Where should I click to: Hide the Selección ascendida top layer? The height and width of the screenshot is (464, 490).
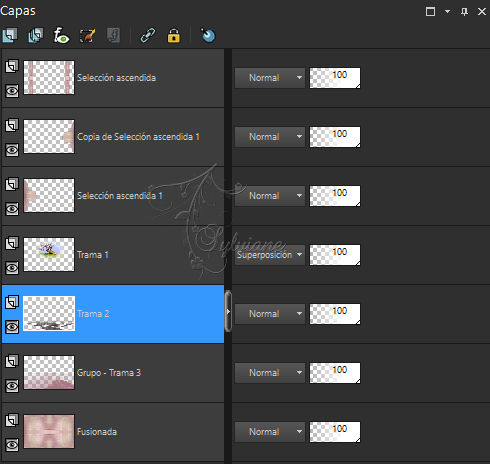coord(12,91)
